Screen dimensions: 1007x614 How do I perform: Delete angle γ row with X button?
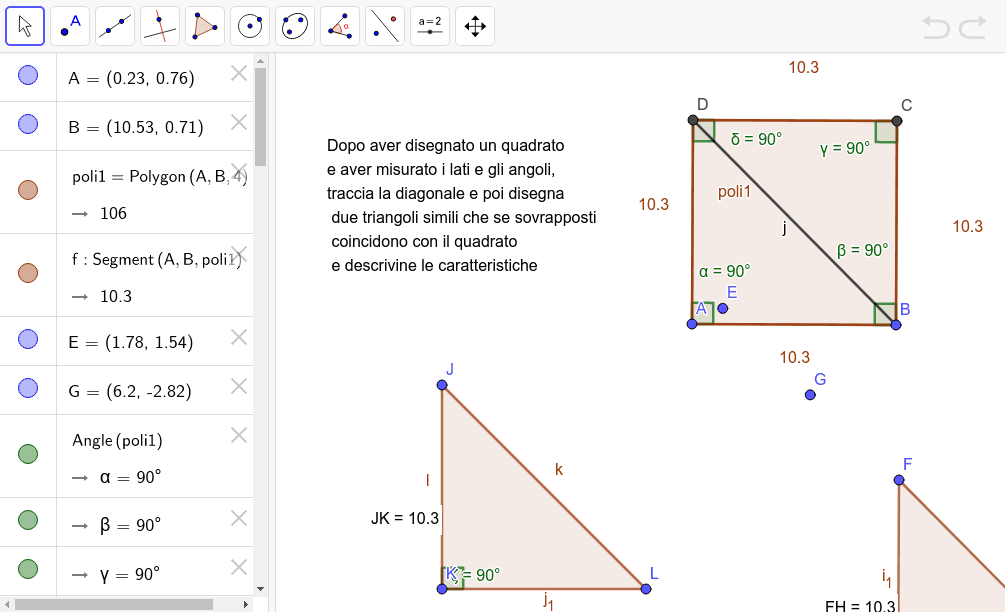(239, 567)
